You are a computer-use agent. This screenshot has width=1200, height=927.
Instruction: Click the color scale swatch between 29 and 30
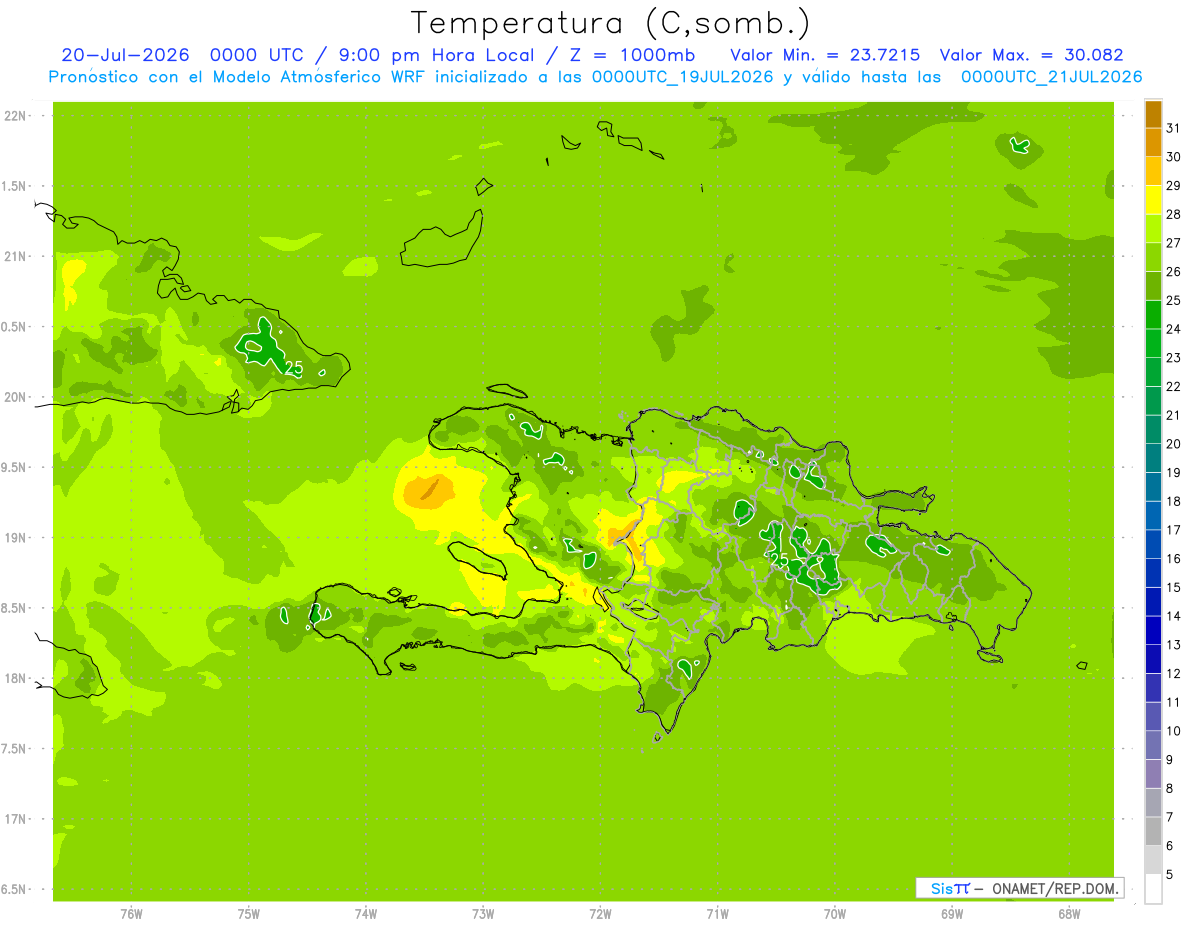(x=1153, y=171)
